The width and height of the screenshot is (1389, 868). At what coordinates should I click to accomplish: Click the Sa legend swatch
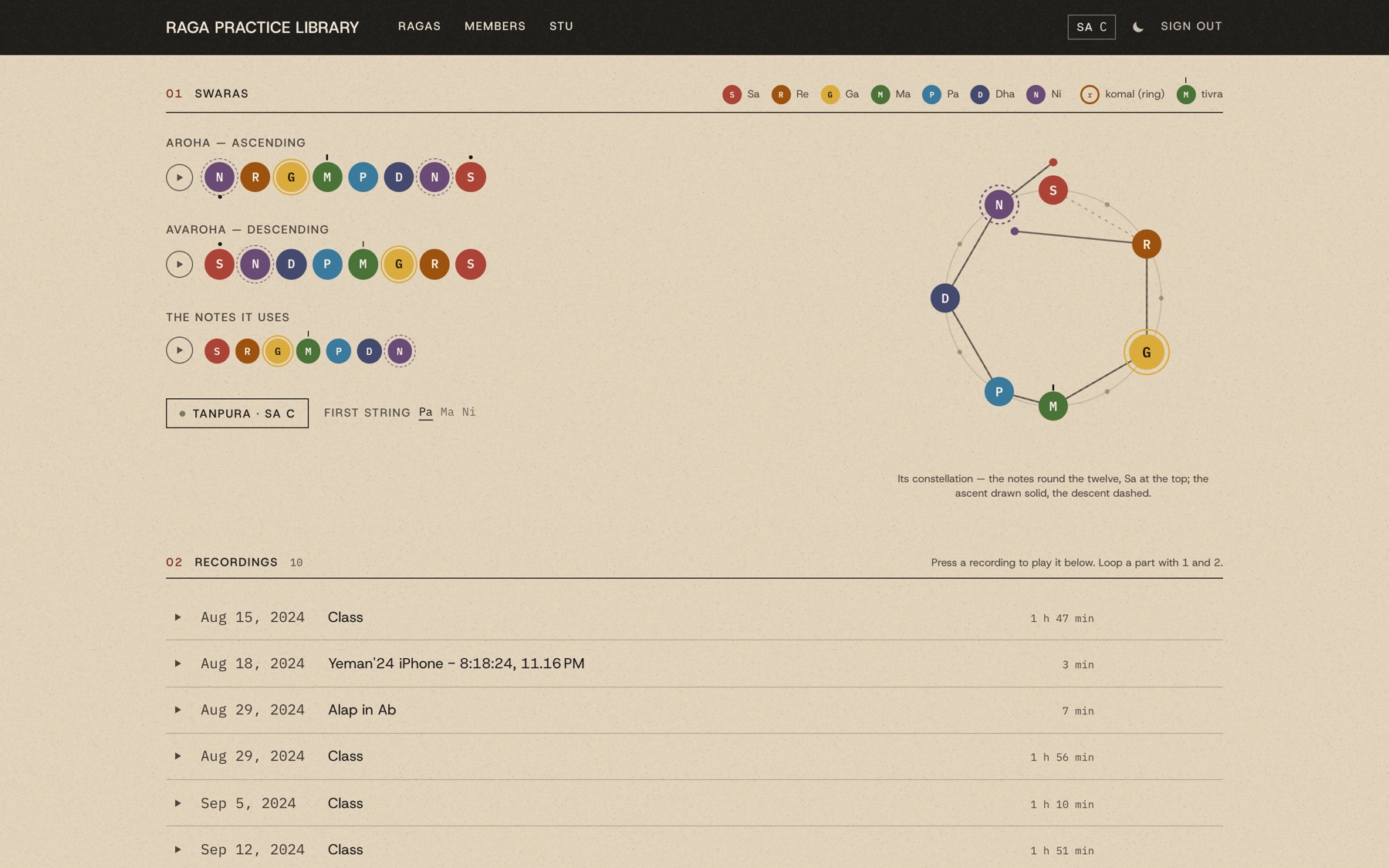[732, 95]
